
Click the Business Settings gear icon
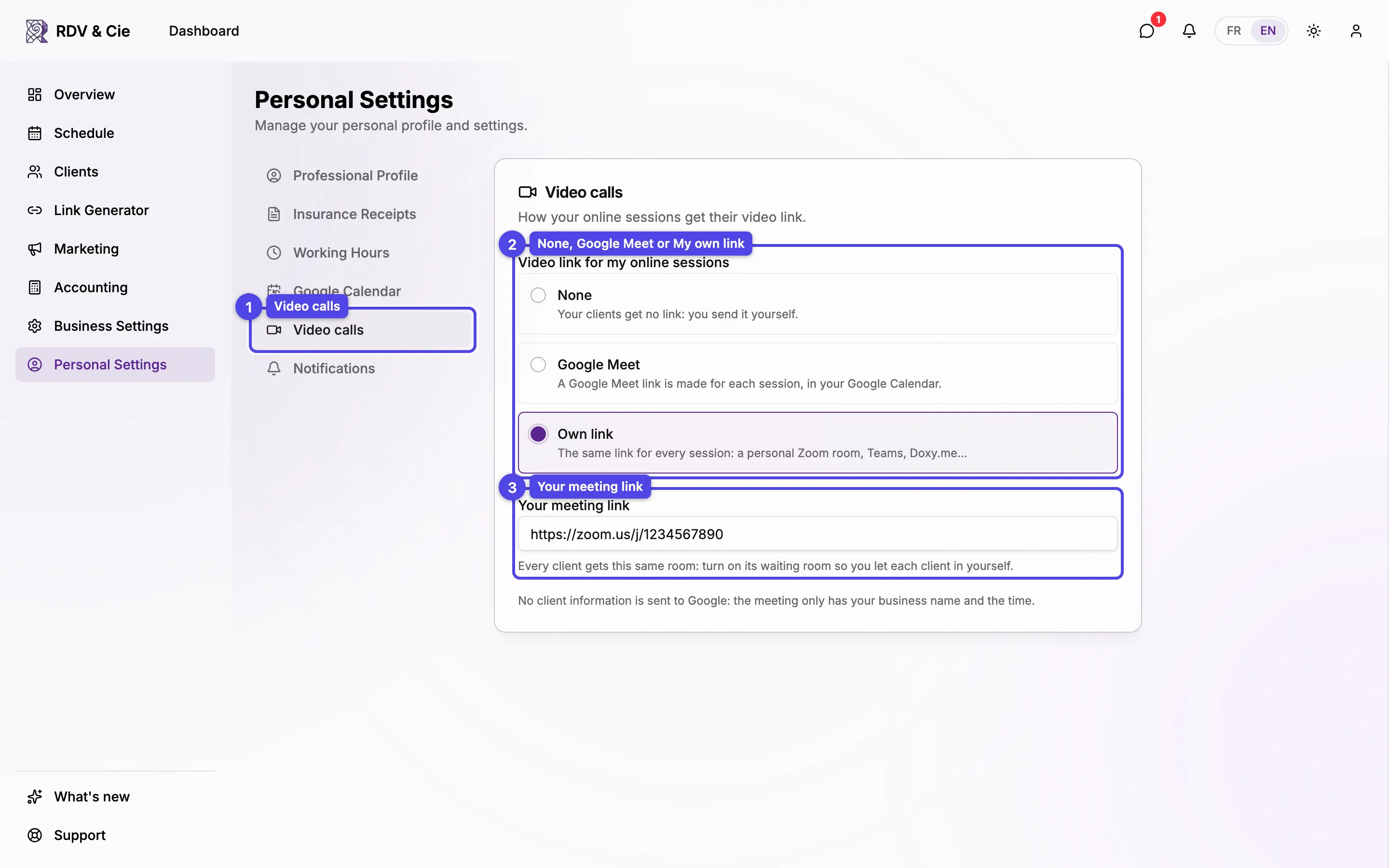pyautogui.click(x=34, y=326)
